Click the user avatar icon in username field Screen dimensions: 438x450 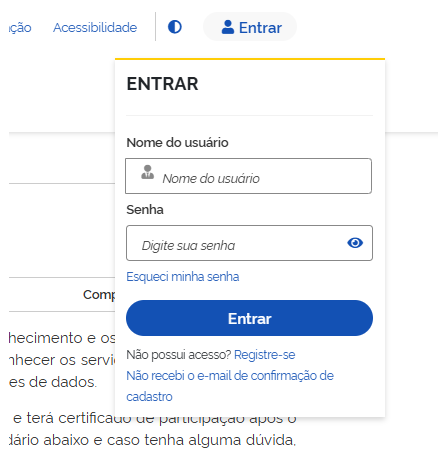[147, 172]
